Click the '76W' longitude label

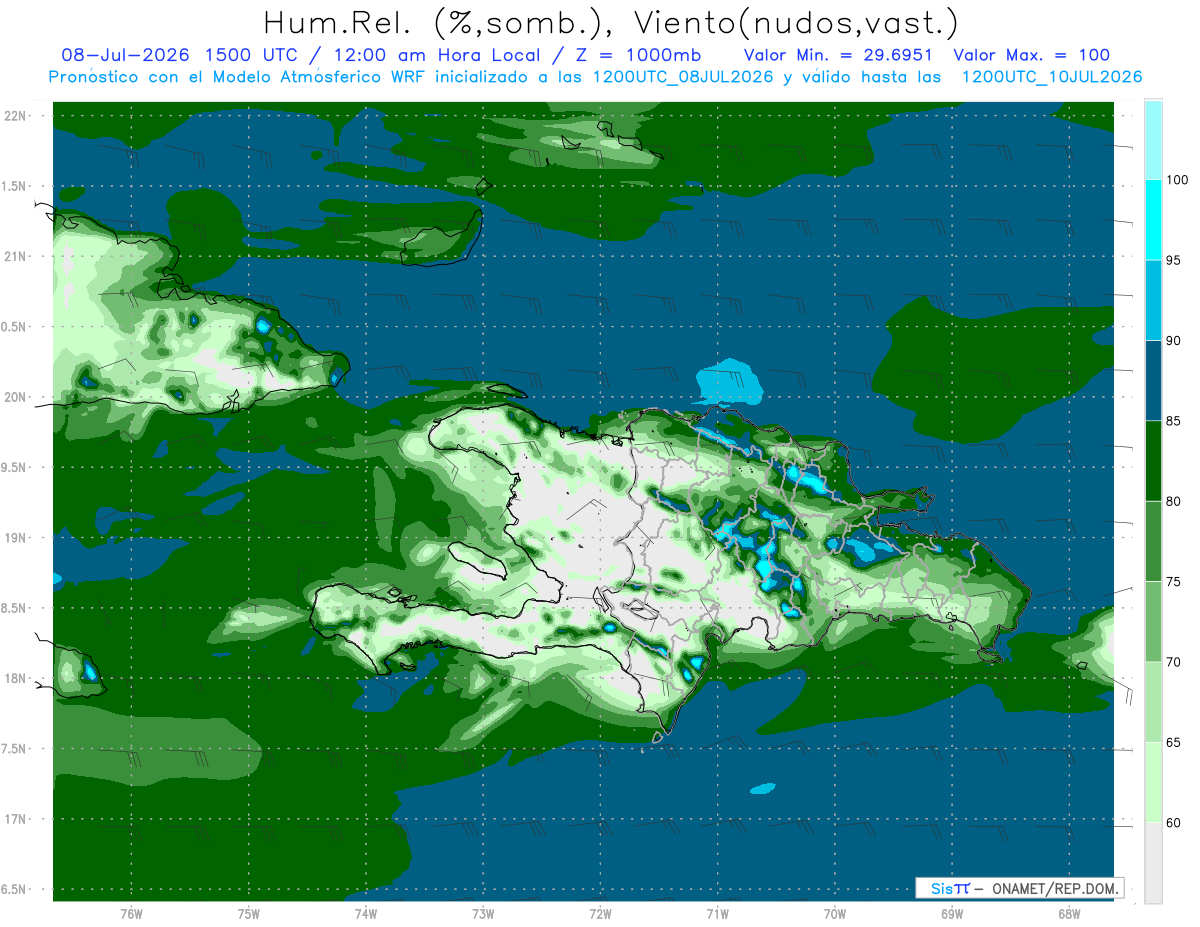click(x=131, y=914)
